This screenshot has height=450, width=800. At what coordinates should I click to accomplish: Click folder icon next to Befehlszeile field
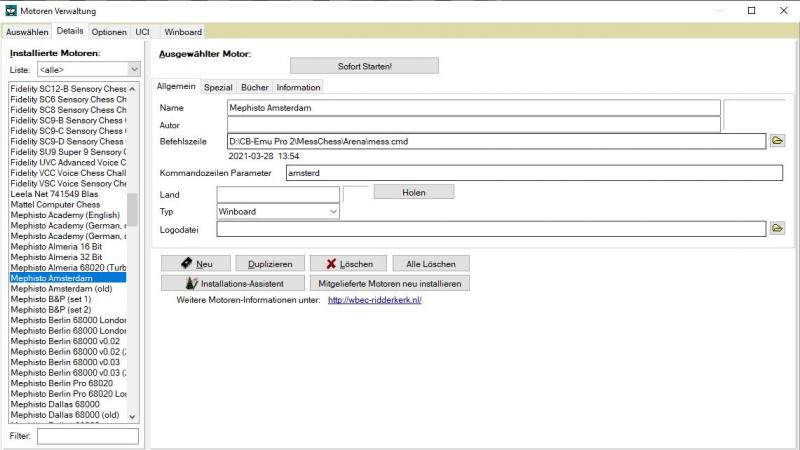[777, 141]
